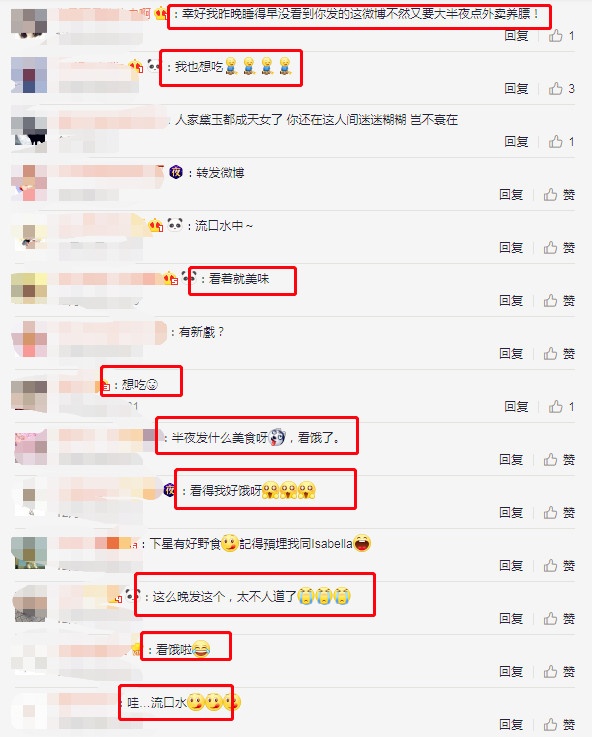Like the '看着就美味' comment
Screen dimensions: 592x737
click(559, 301)
